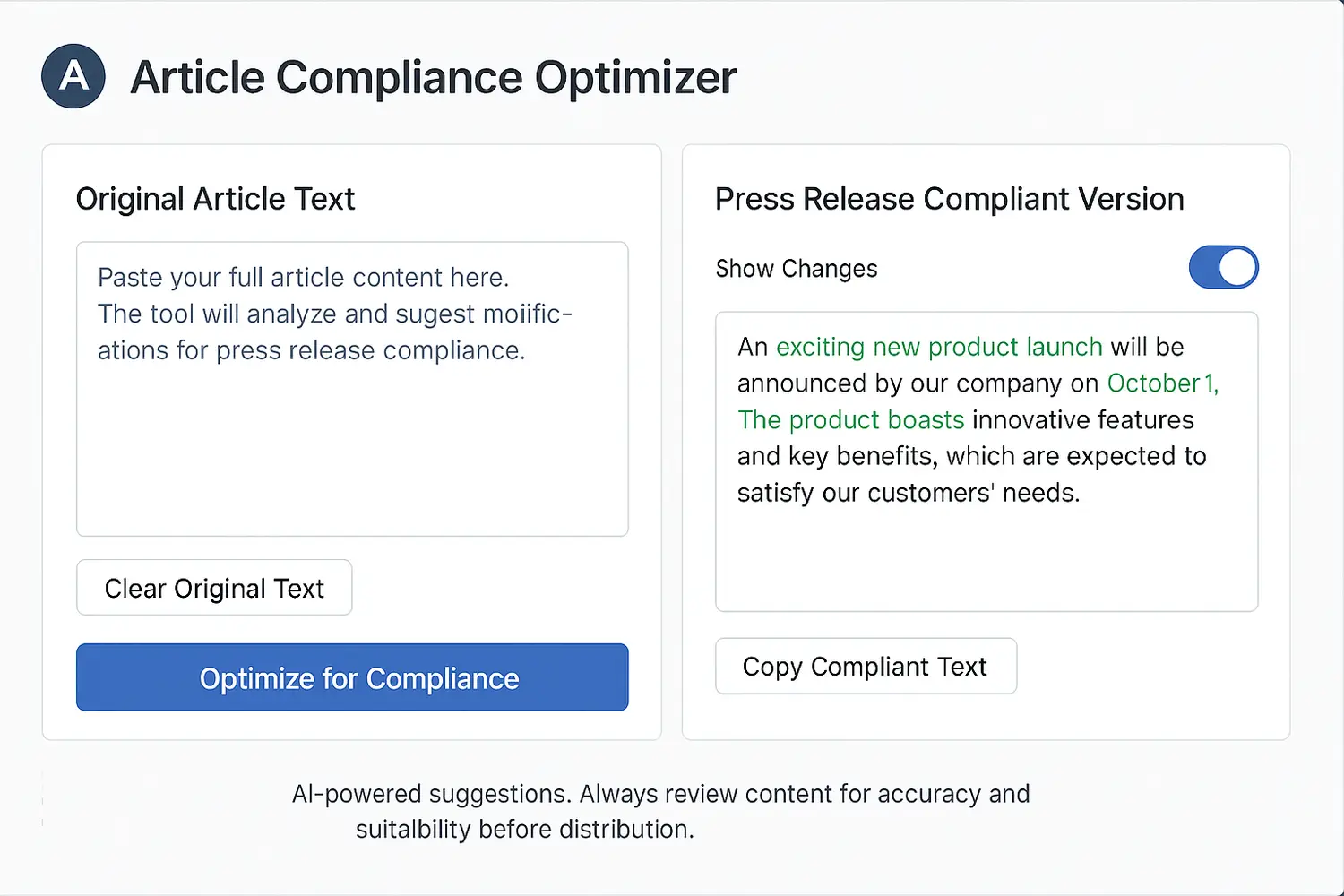Toggle the Show Changes switch
1344x896 pixels.
(1223, 268)
